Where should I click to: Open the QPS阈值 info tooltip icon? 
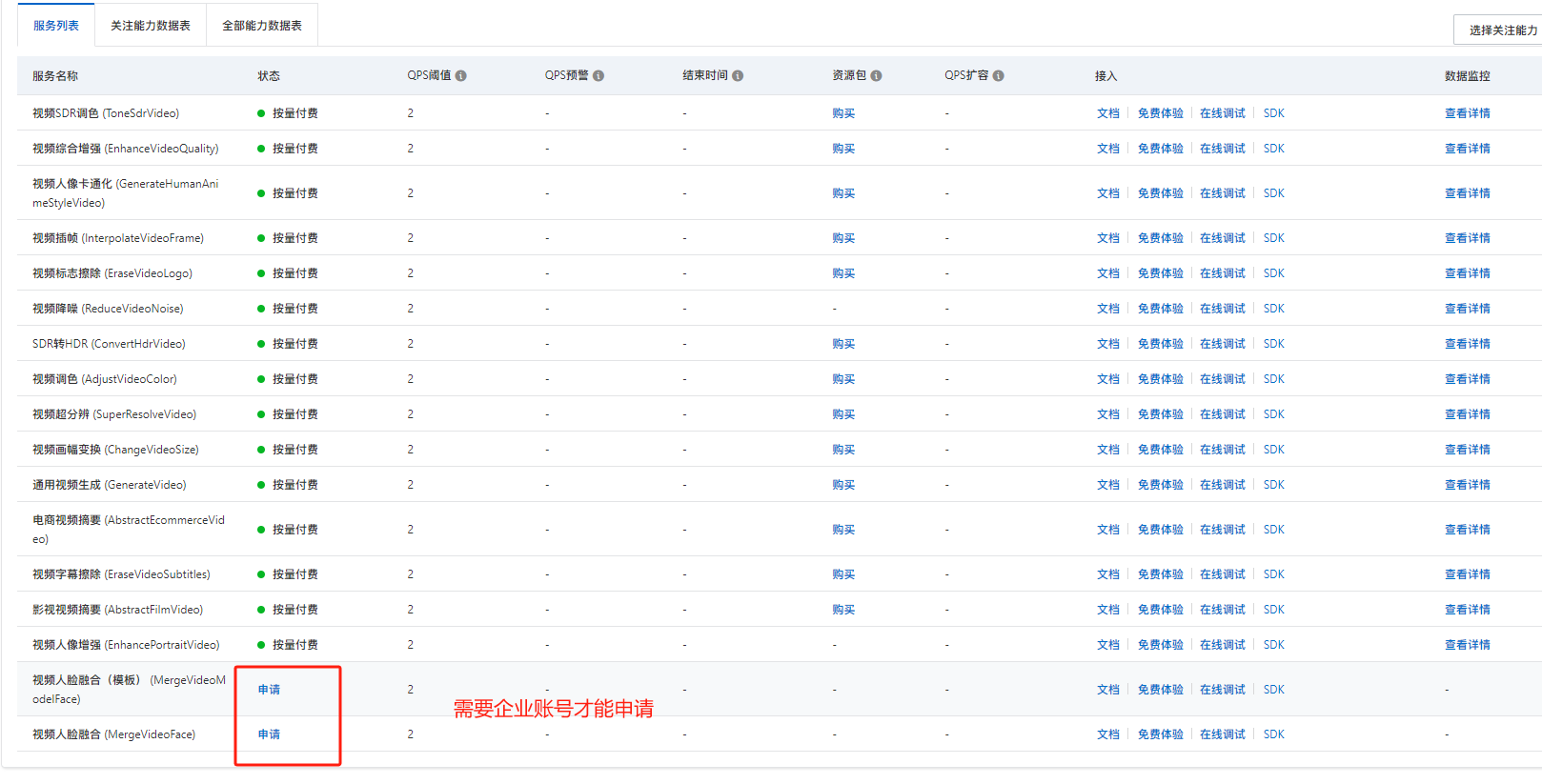(x=461, y=76)
